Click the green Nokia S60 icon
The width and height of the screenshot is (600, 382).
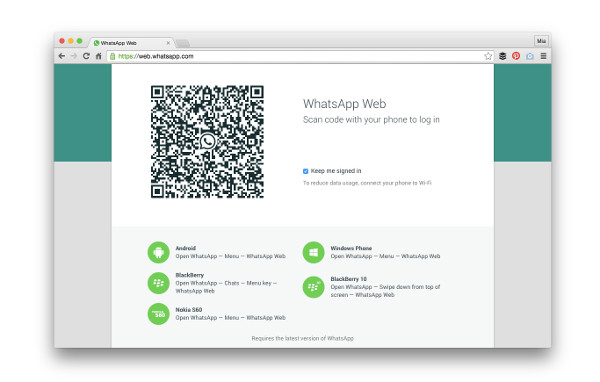pos(158,313)
